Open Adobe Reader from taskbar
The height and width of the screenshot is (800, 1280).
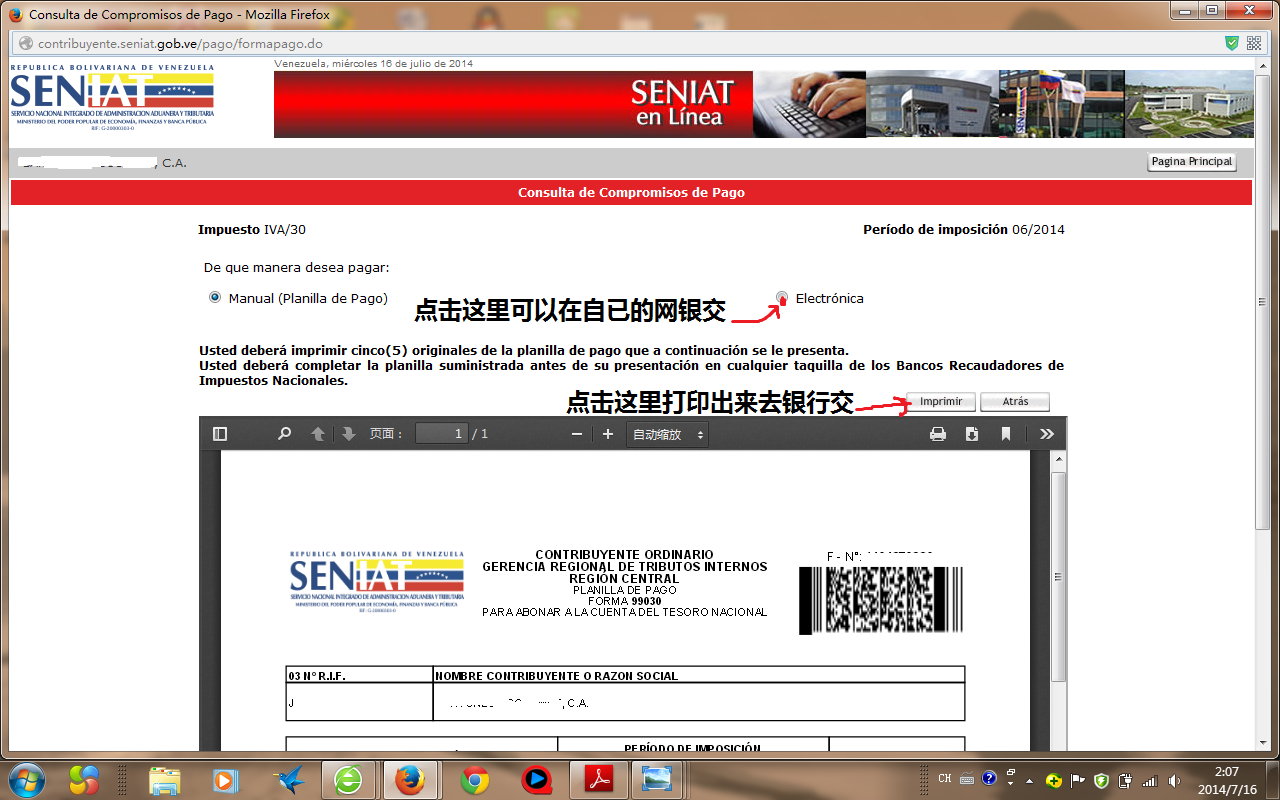598,780
